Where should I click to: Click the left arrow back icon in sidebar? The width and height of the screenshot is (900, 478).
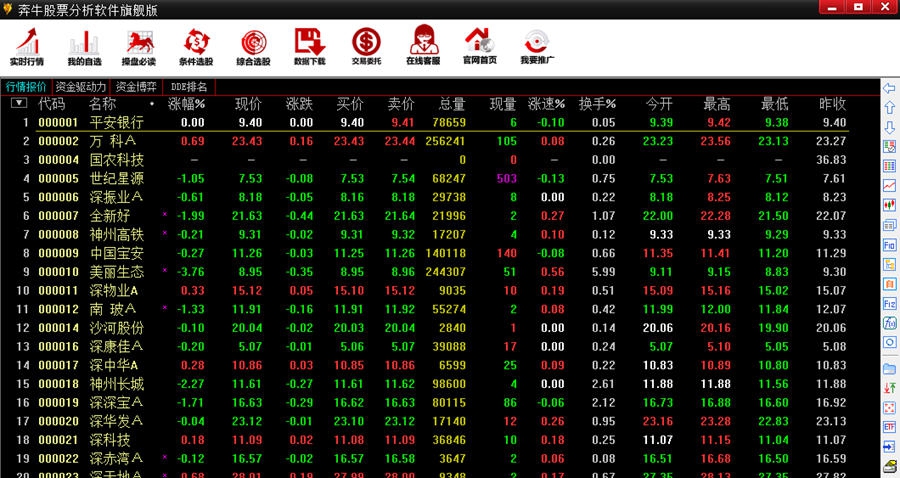(889, 88)
